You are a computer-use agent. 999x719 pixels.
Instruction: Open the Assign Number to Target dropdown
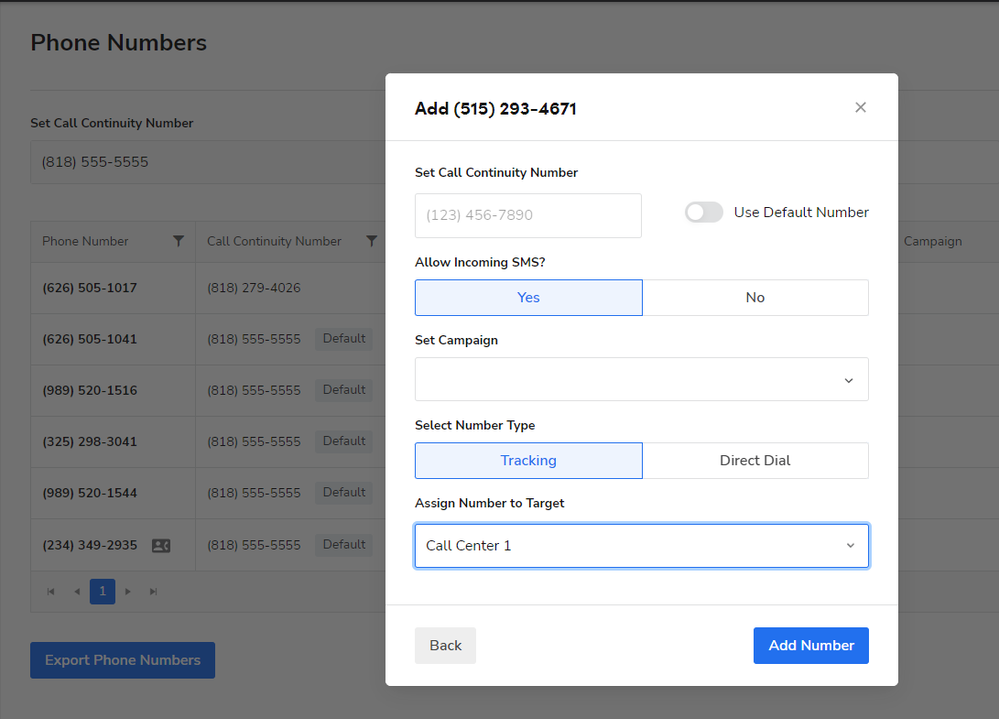tap(641, 545)
